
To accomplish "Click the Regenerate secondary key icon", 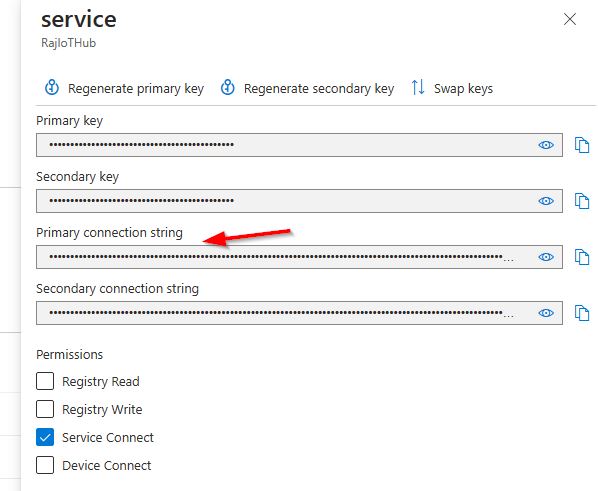I will click(x=228, y=87).
